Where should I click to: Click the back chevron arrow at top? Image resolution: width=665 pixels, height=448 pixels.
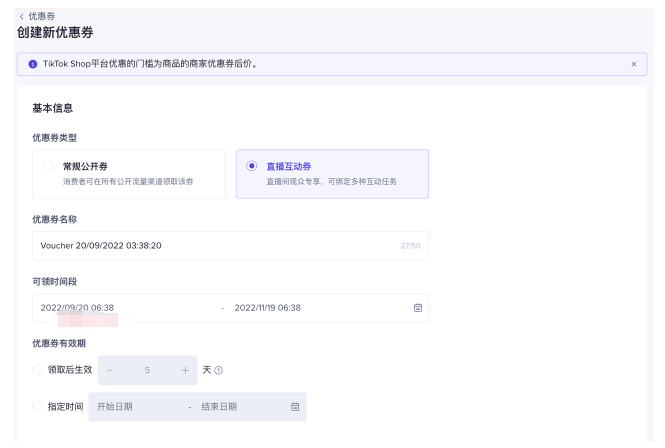[21, 16]
